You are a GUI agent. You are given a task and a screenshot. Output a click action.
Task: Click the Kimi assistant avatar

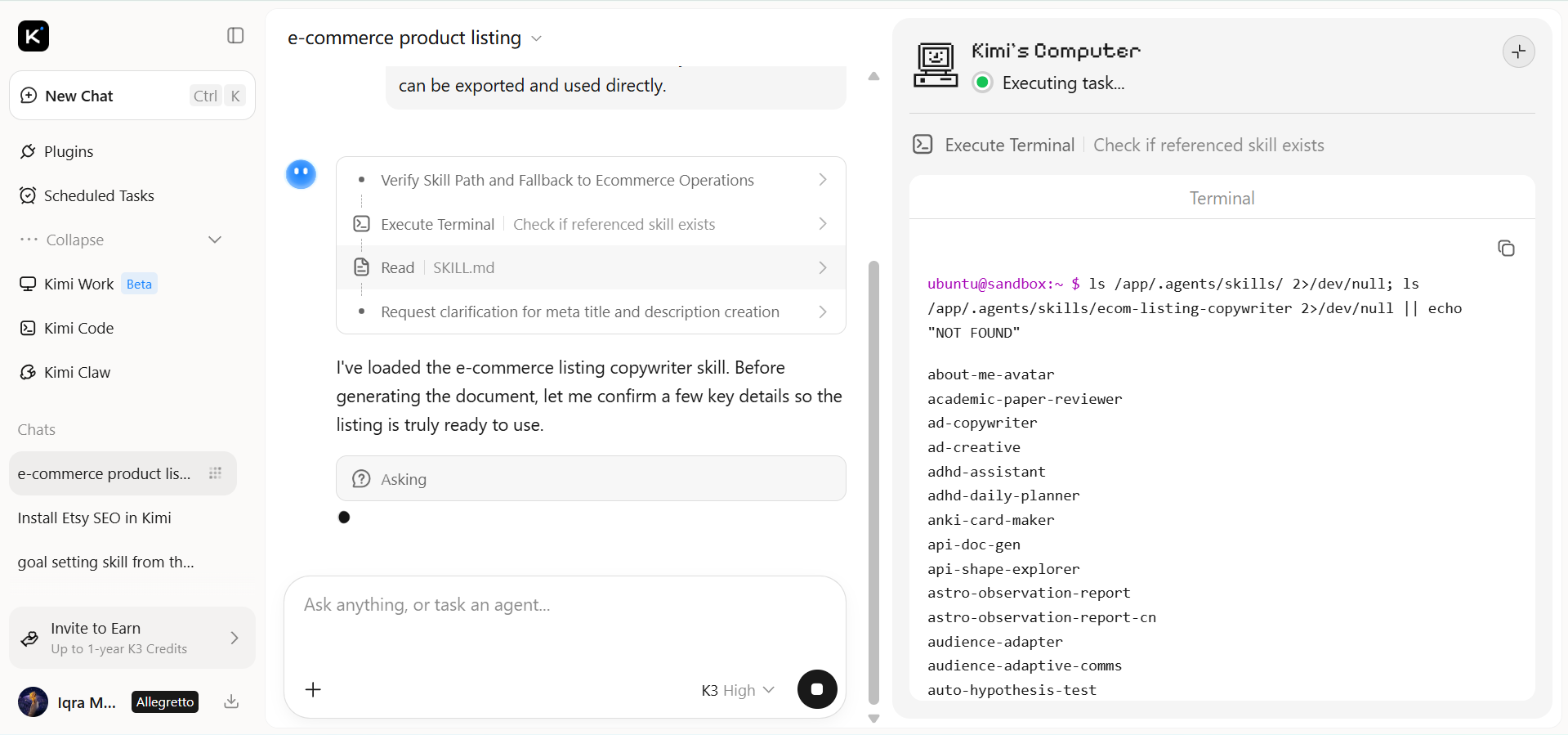[x=301, y=174]
